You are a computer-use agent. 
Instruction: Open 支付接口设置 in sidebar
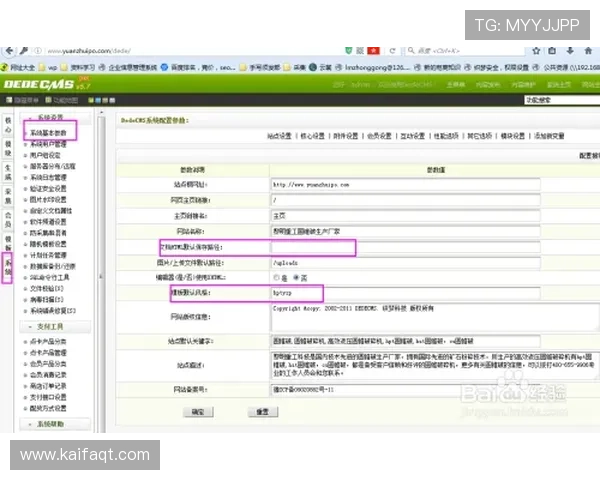coord(48,397)
